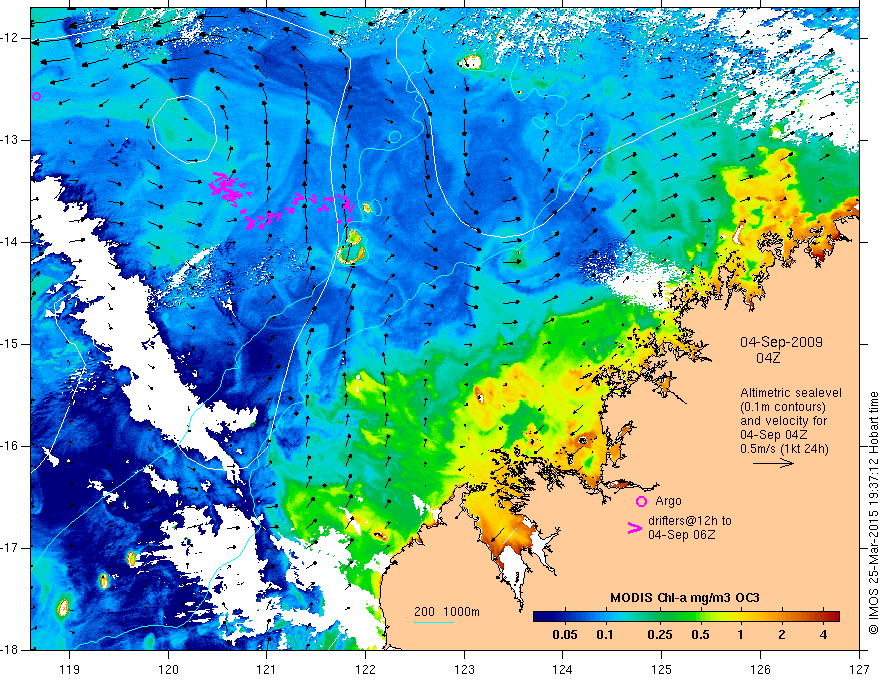
Task: Click latitude axis label -15
Action: [x=12, y=344]
